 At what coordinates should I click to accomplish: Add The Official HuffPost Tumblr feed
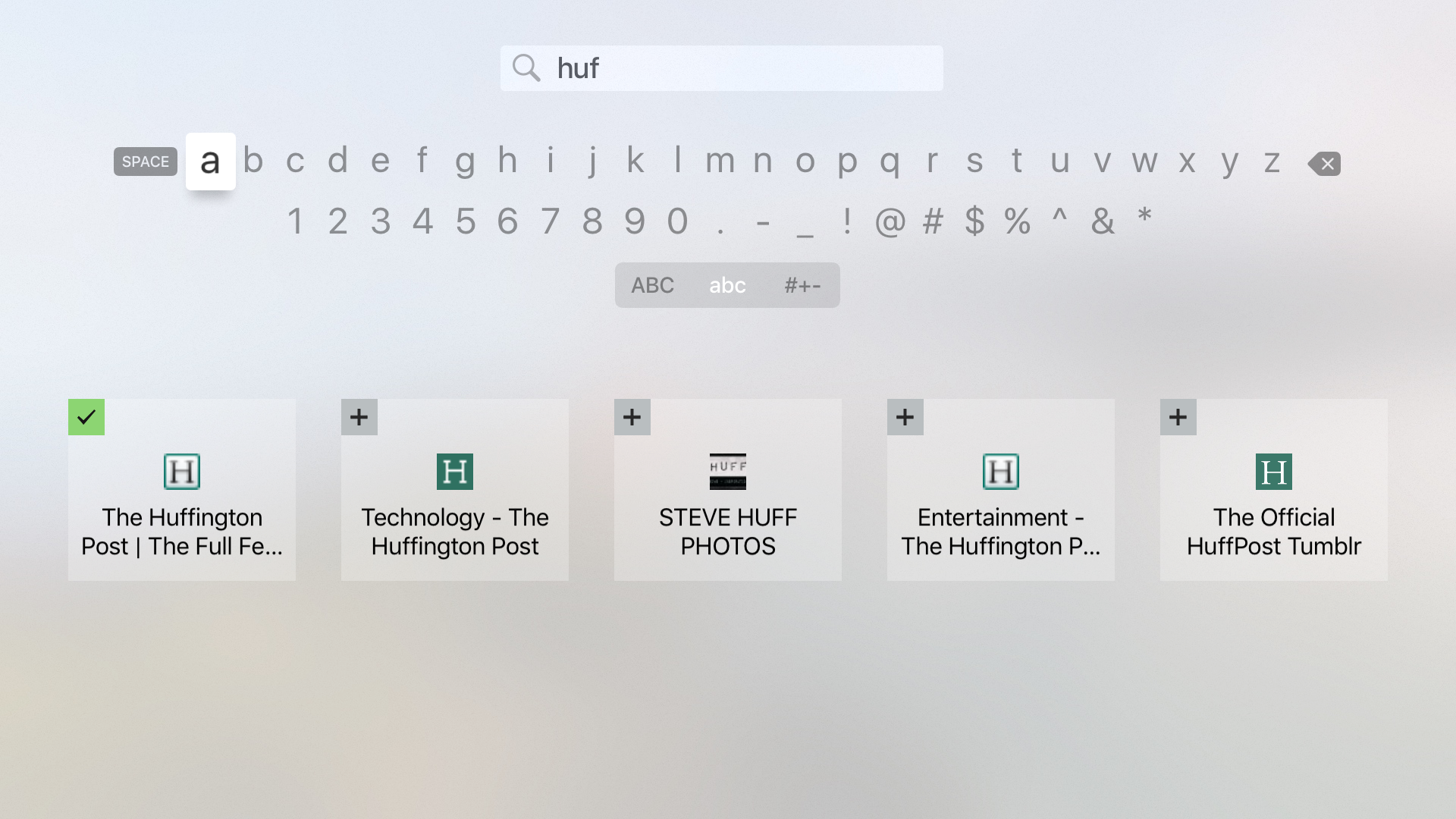click(1178, 417)
